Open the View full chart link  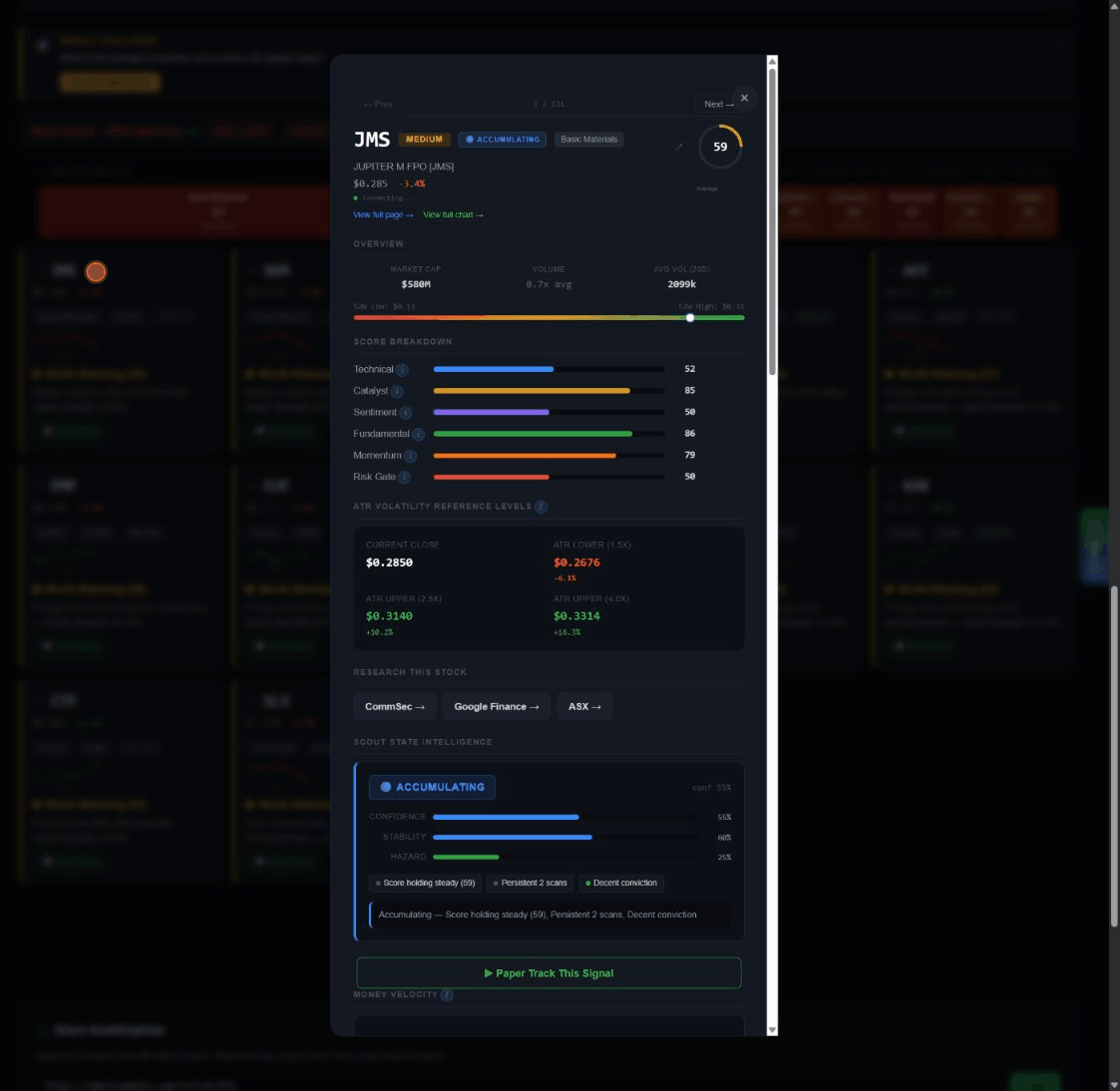pos(454,214)
